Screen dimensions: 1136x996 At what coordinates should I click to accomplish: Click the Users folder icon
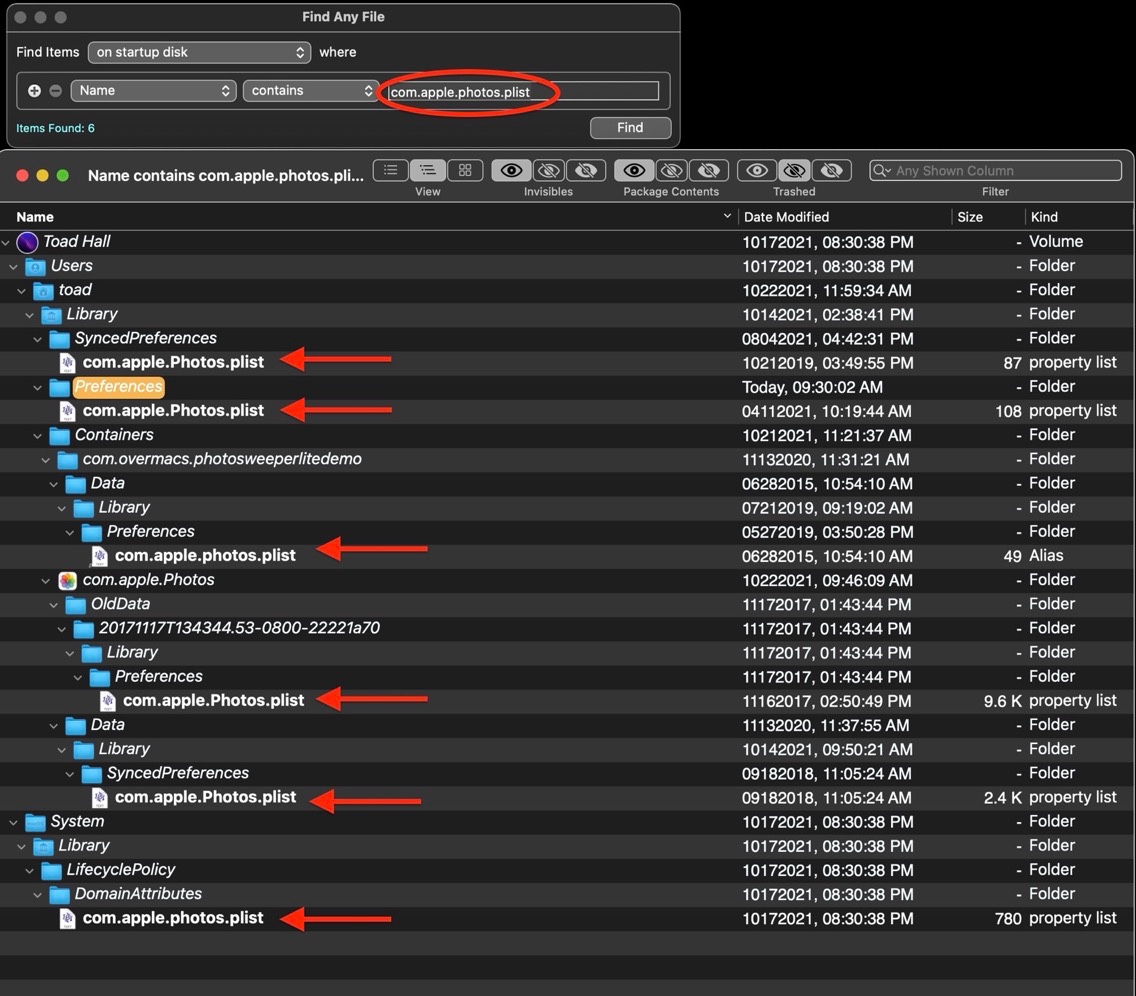pos(35,267)
